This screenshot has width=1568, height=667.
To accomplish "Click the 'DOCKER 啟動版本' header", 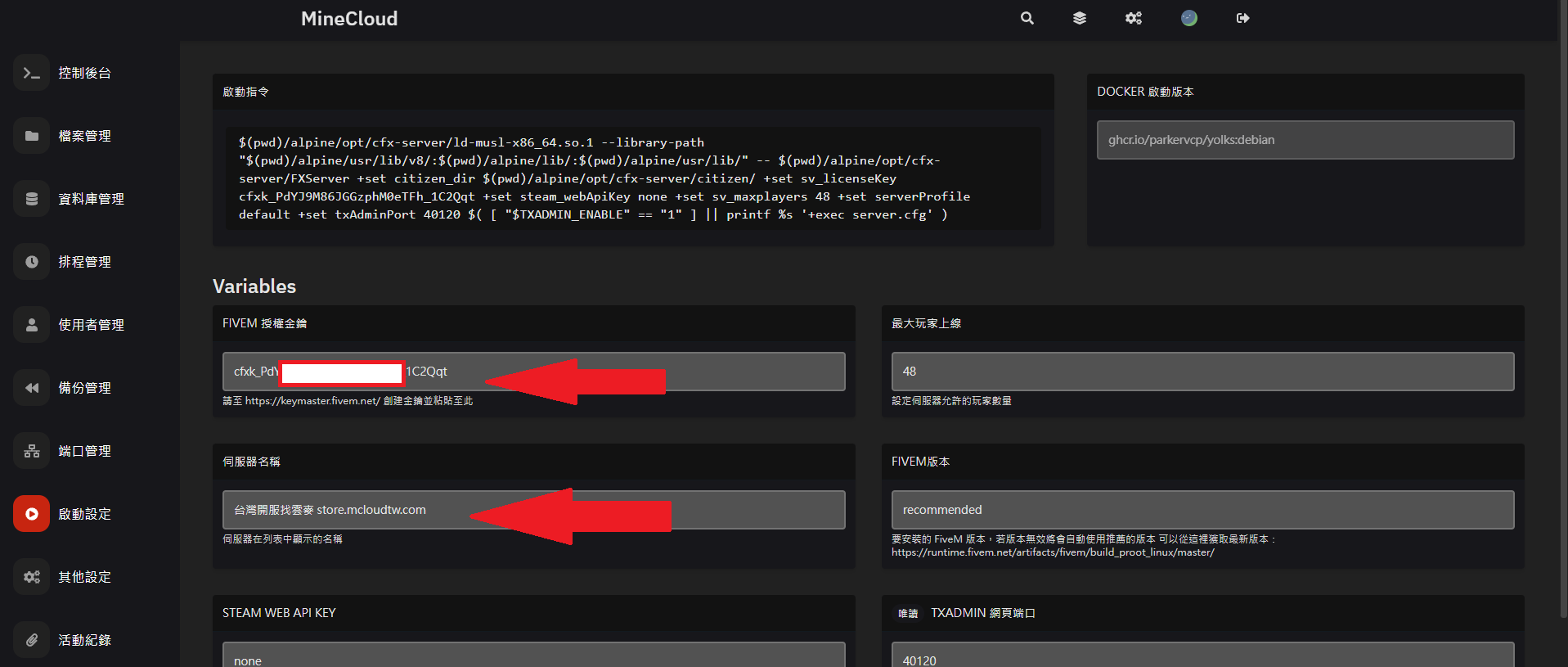I will click(x=1145, y=92).
